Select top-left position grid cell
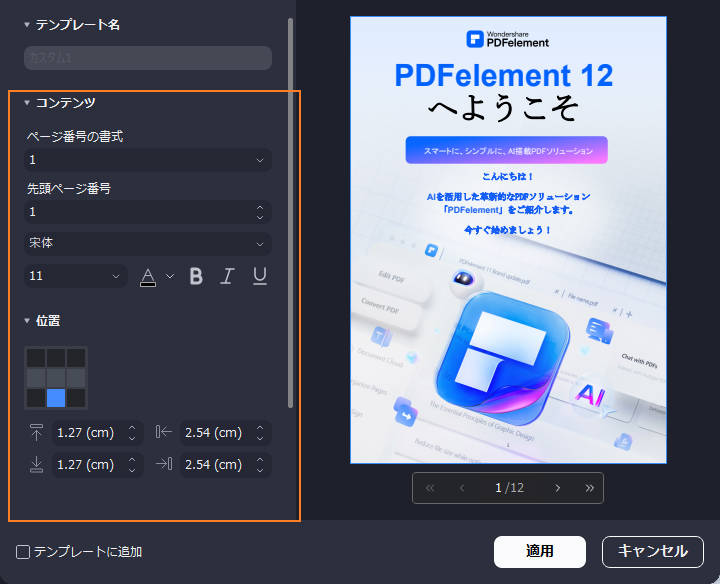720x584 pixels. [x=36, y=358]
